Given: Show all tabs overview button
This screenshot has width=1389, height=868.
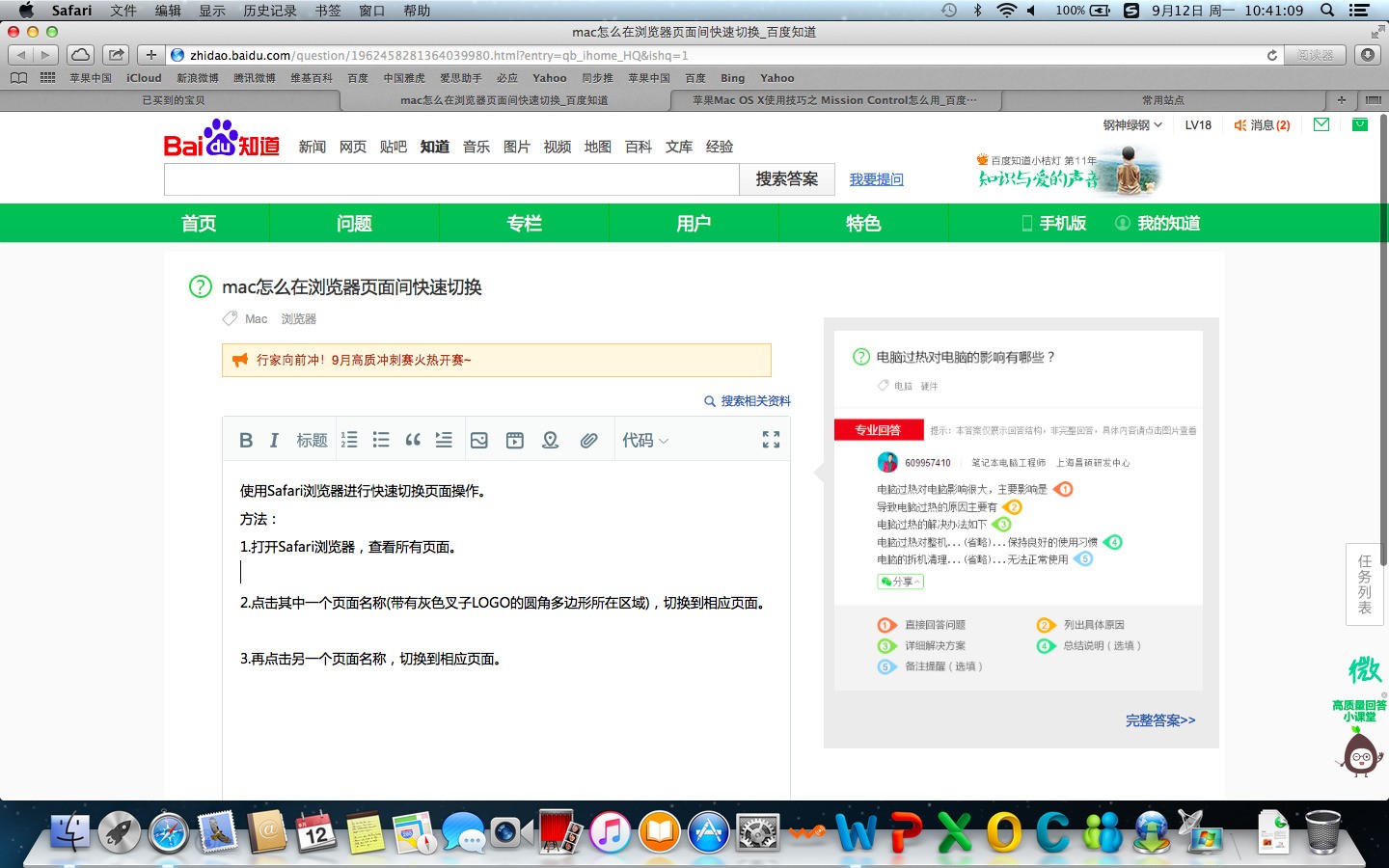Looking at the screenshot, I should coord(1373,100).
